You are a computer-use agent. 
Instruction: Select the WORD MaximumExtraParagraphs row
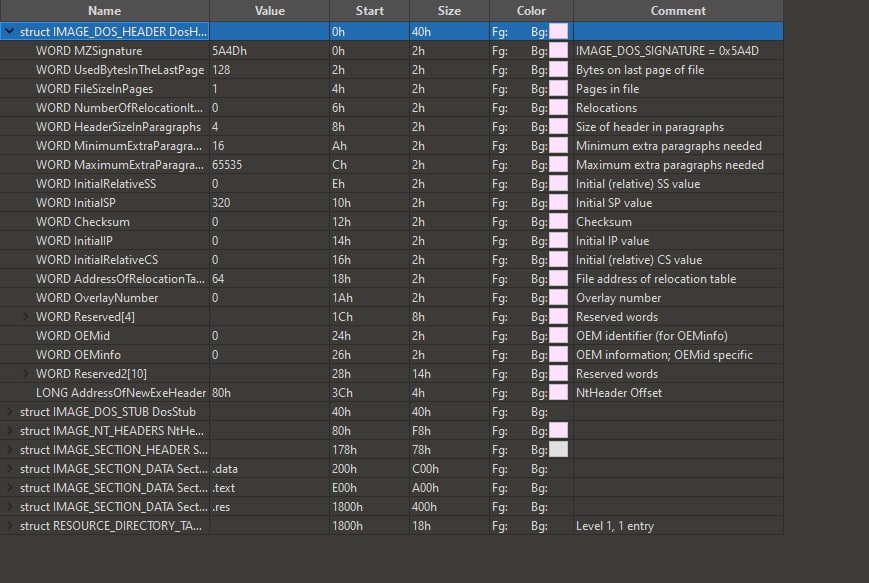[391, 165]
